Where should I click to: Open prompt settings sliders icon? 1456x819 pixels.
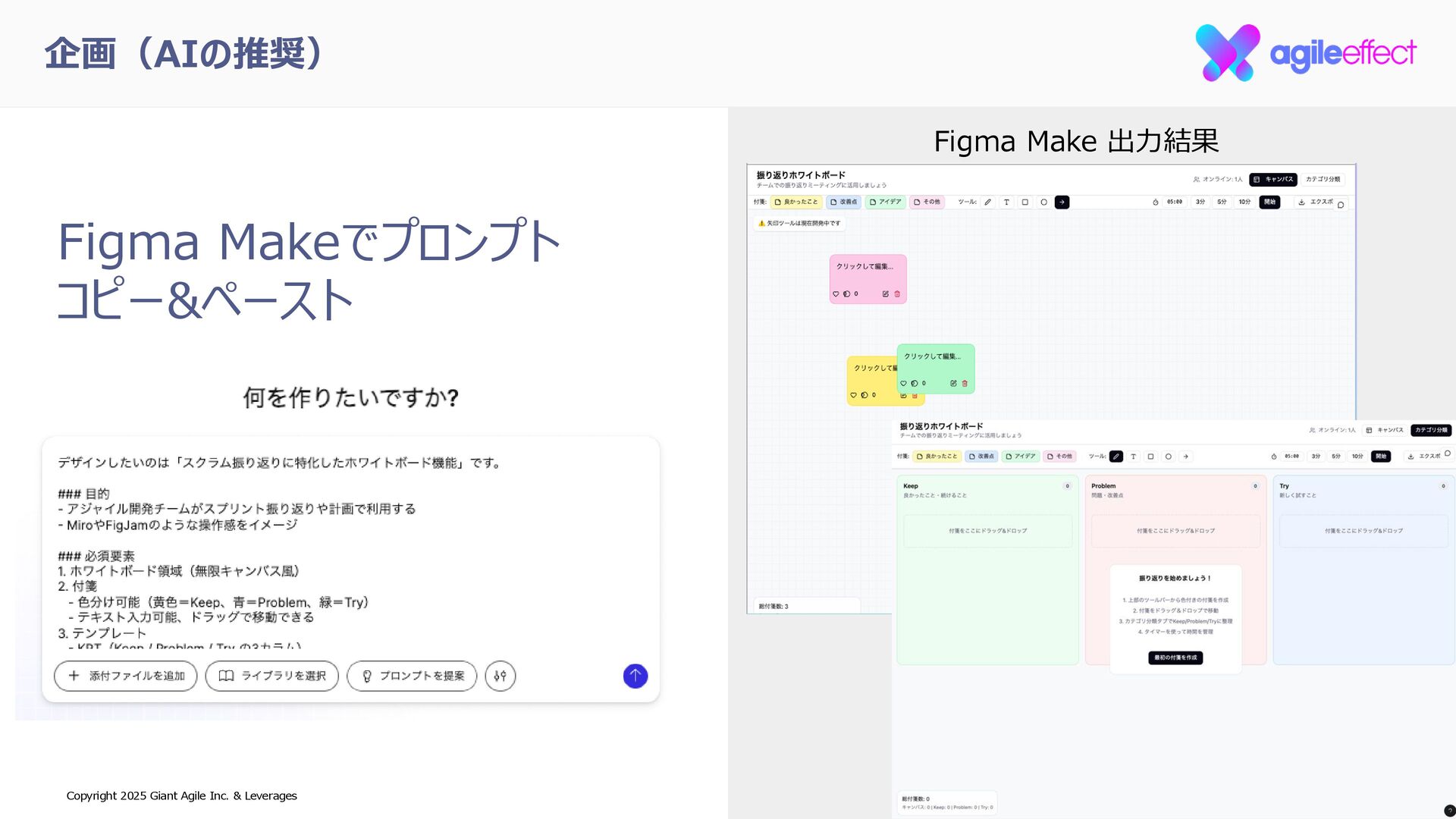(500, 676)
